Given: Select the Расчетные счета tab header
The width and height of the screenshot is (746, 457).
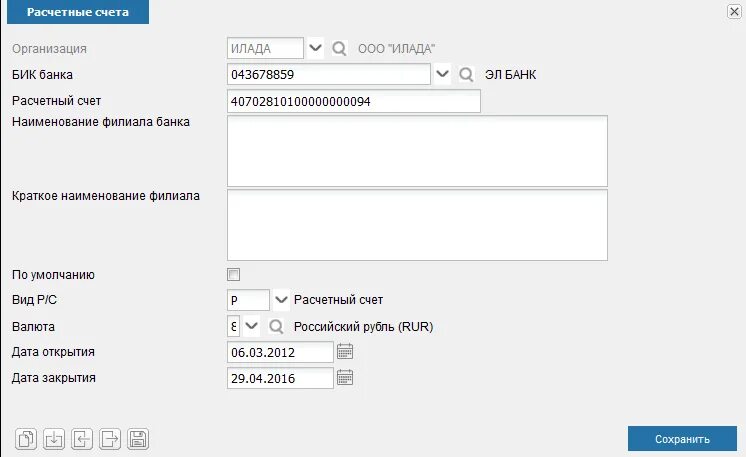Looking at the screenshot, I should pos(78,12).
